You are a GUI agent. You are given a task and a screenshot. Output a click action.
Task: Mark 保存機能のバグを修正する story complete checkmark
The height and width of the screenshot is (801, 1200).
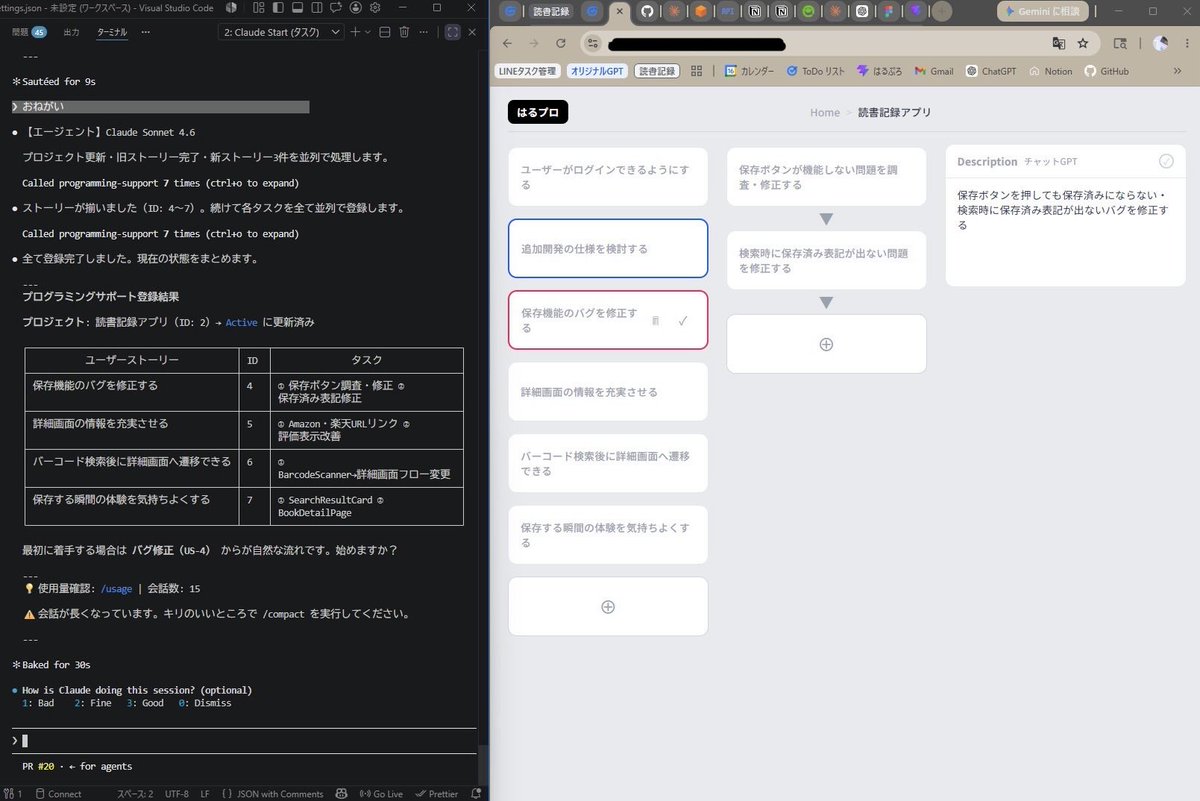pos(683,321)
